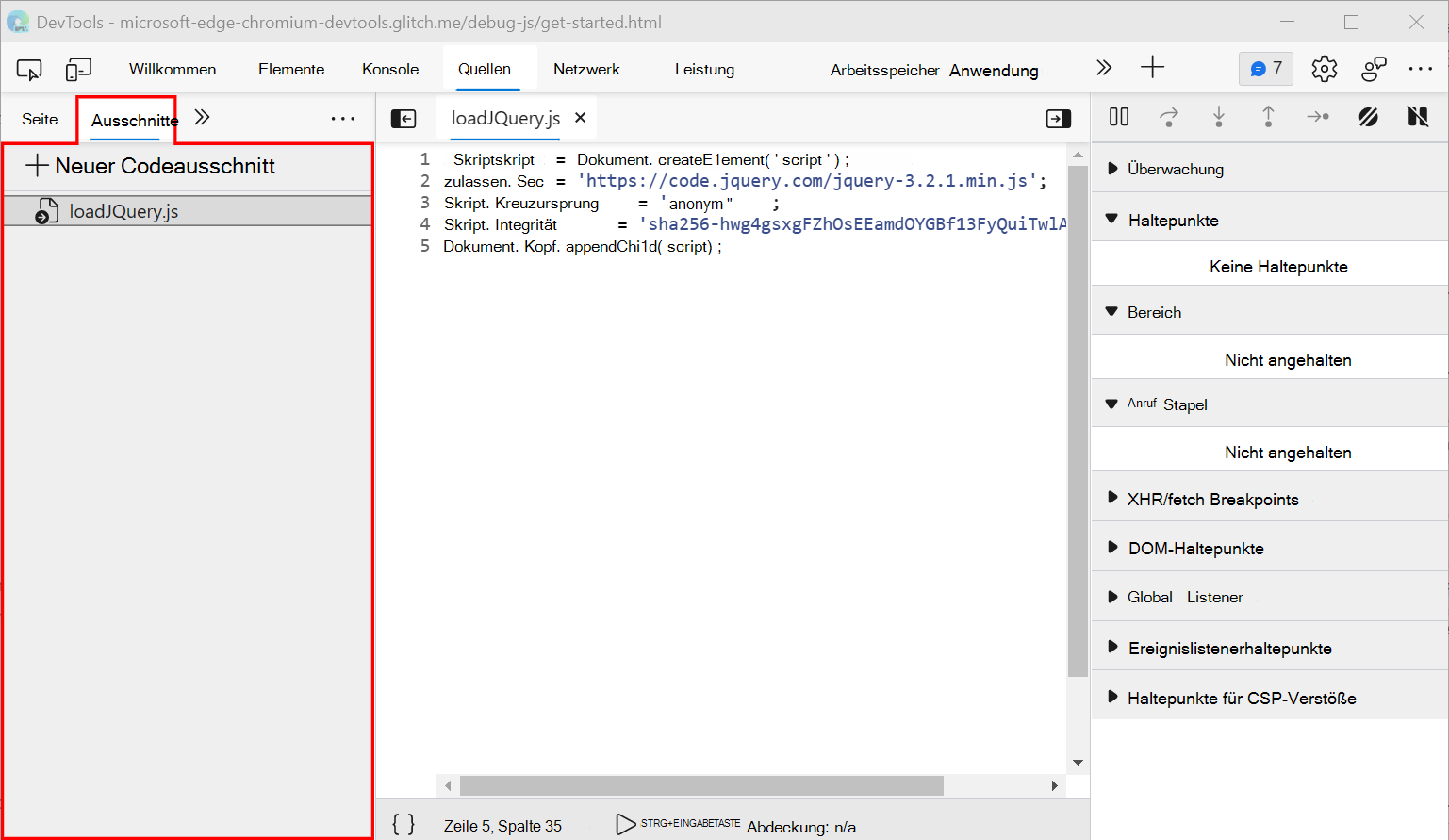Step into next function call
The width and height of the screenshot is (1449, 840).
1219,117
